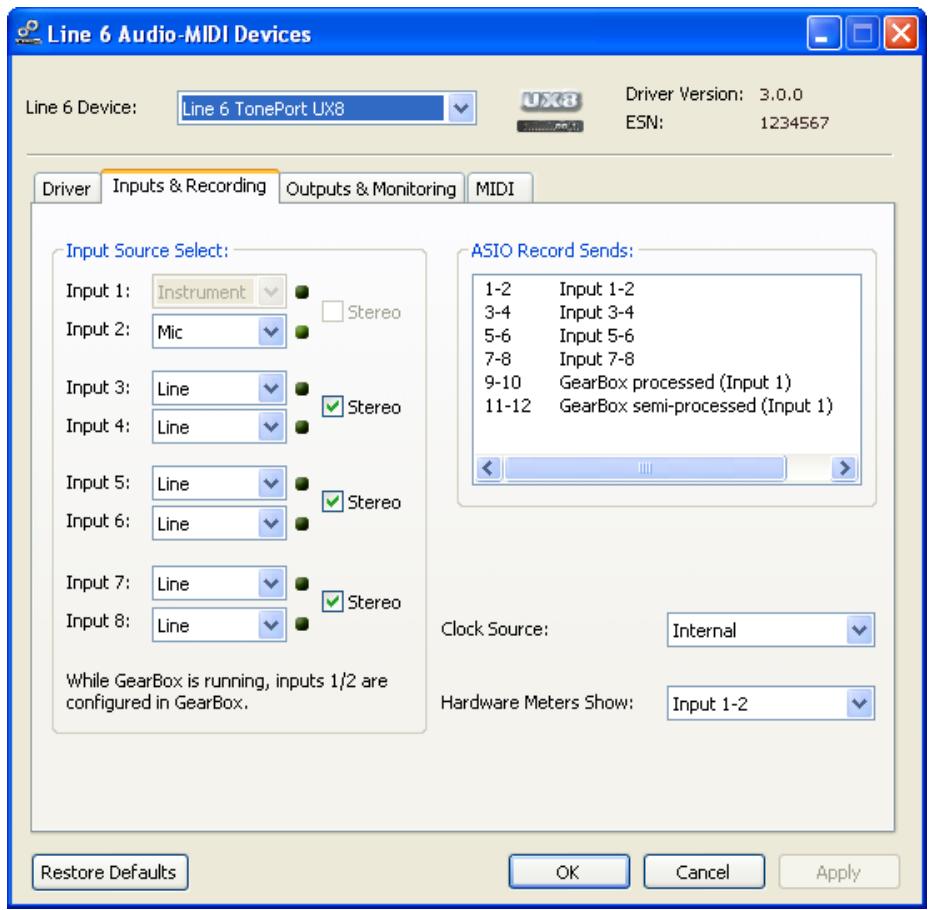
Task: Close the Line 6 Audio-MIDI Devices window
Action: coord(901,33)
